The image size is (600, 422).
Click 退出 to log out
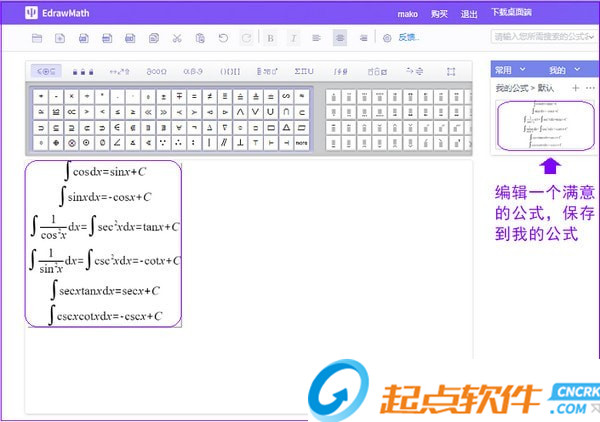pos(469,14)
